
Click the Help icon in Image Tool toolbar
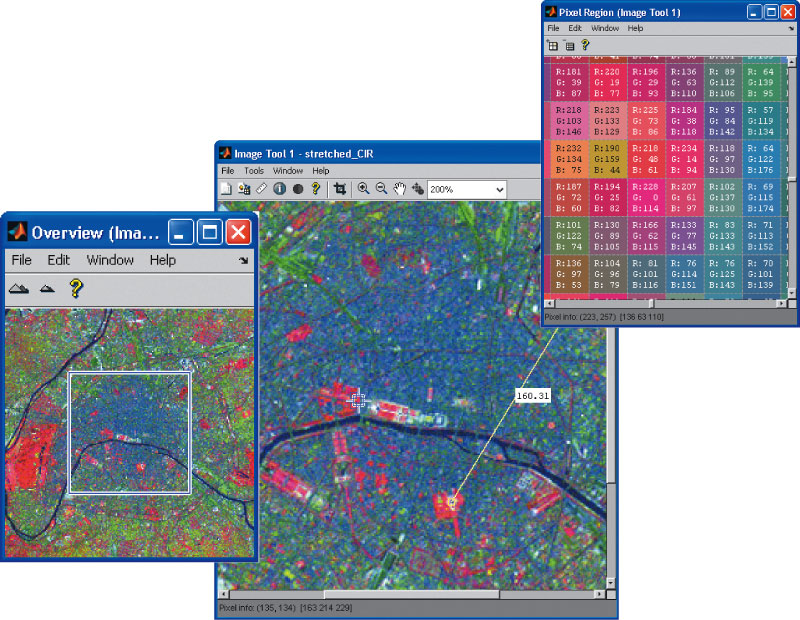click(316, 189)
